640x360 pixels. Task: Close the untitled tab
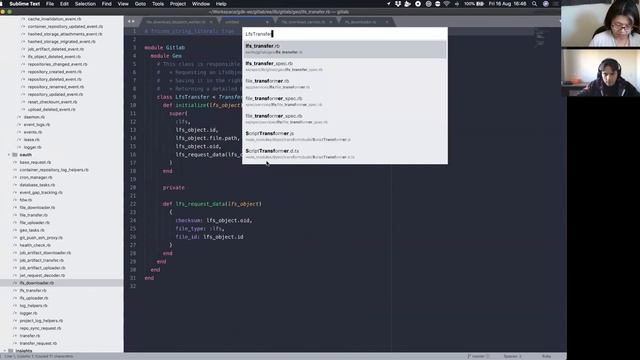[x=267, y=22]
